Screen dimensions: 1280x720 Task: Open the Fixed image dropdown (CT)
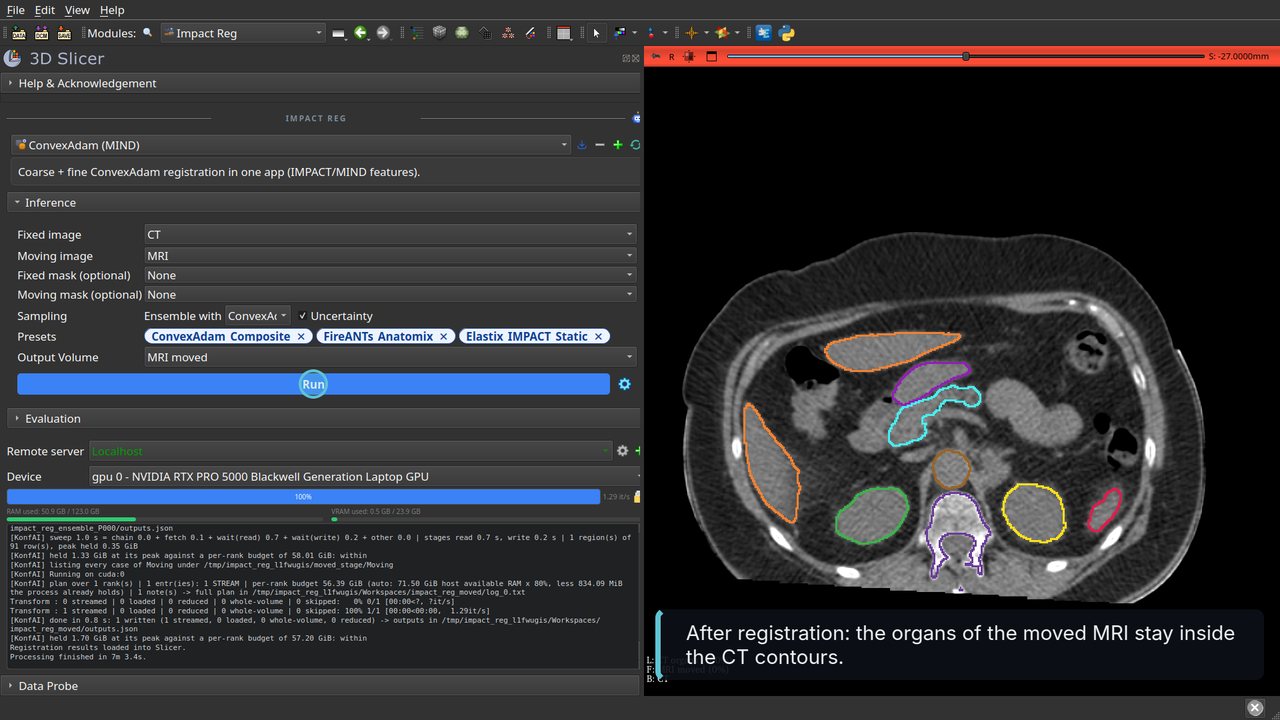click(x=390, y=234)
